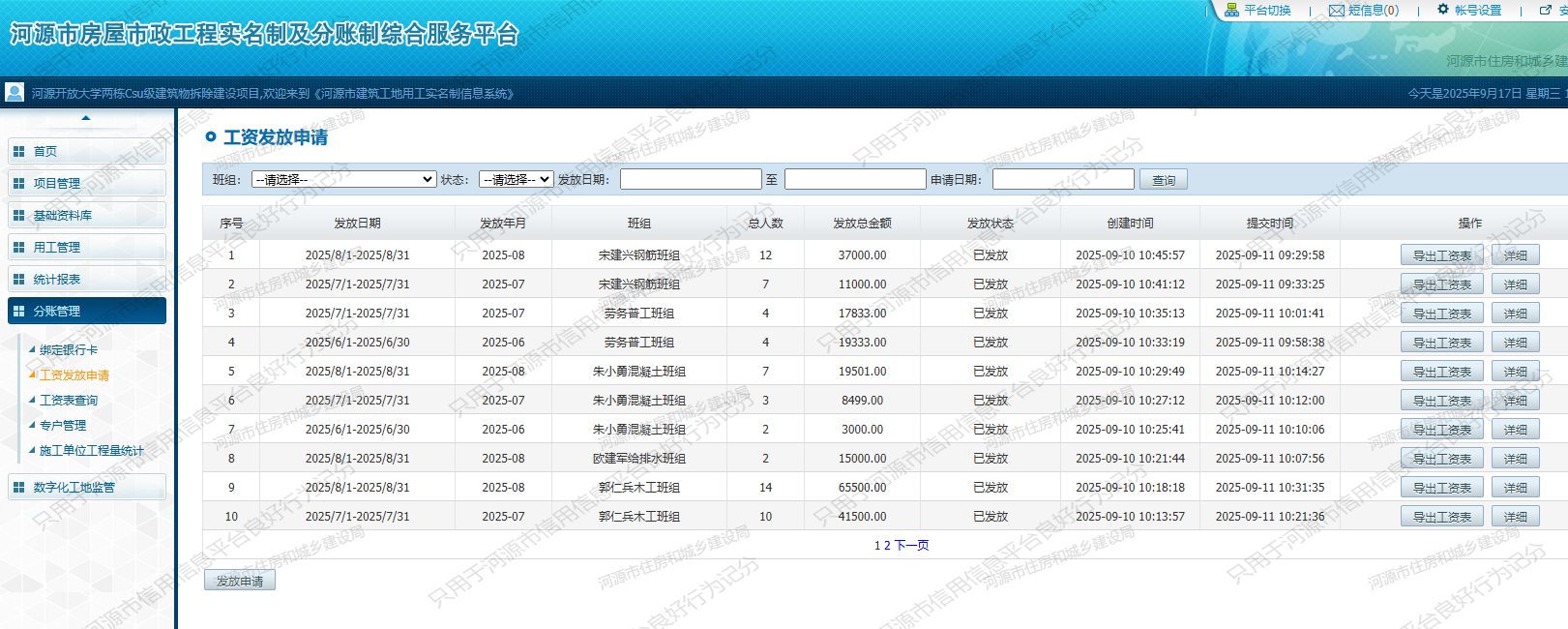Click submit time 2025-09-11 10:31:35

coord(1270,488)
